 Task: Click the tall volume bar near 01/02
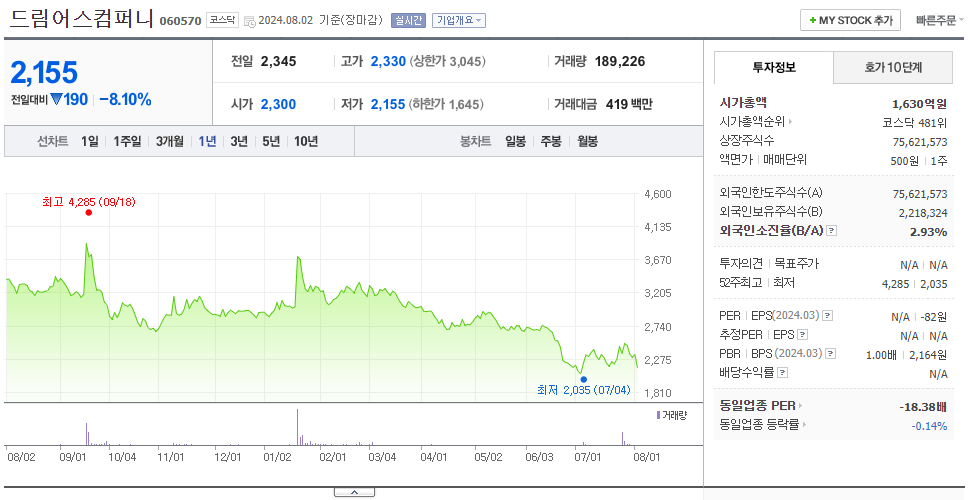pos(298,427)
